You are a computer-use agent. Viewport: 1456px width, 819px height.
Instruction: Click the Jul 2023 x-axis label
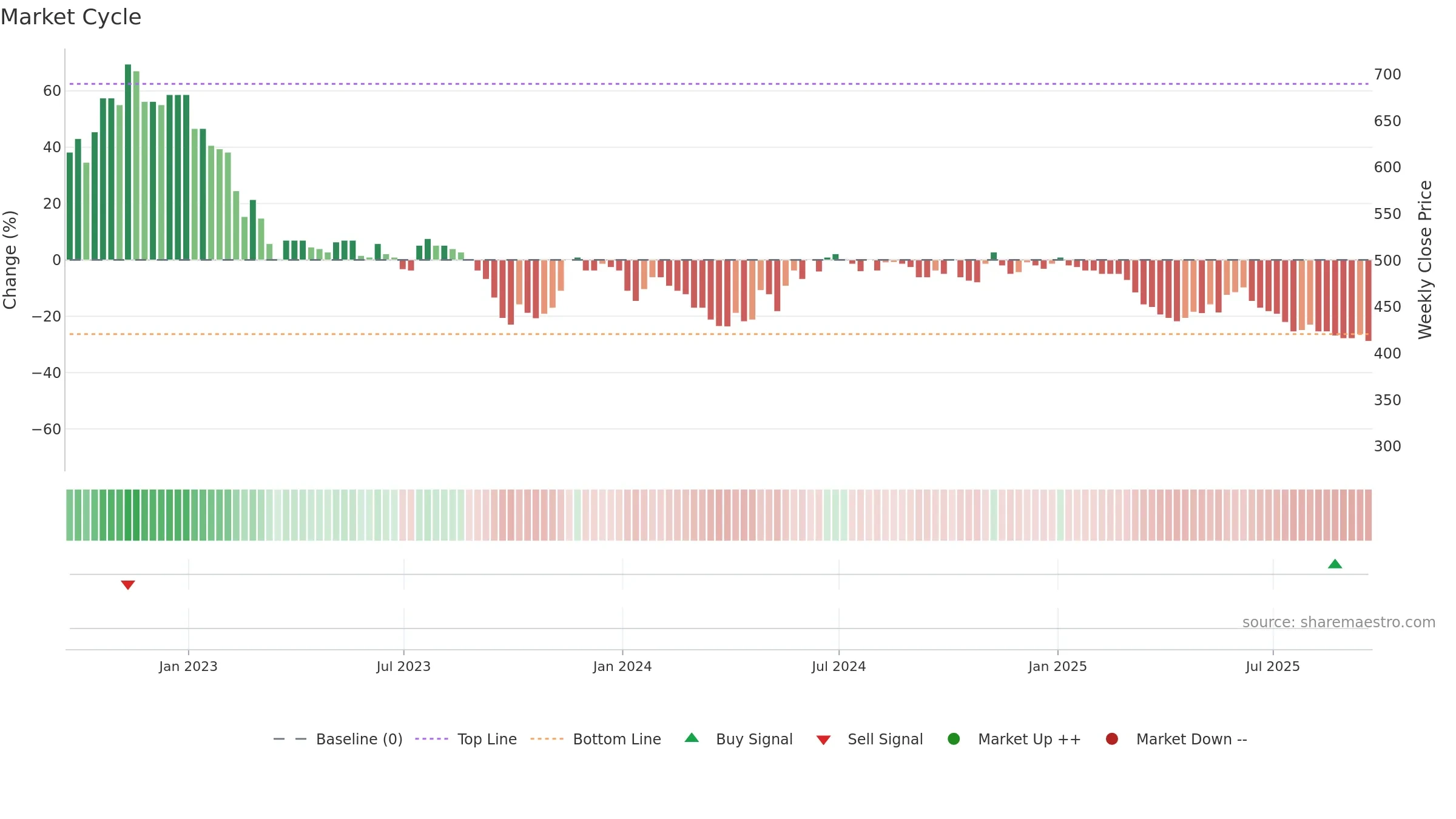pyautogui.click(x=403, y=666)
